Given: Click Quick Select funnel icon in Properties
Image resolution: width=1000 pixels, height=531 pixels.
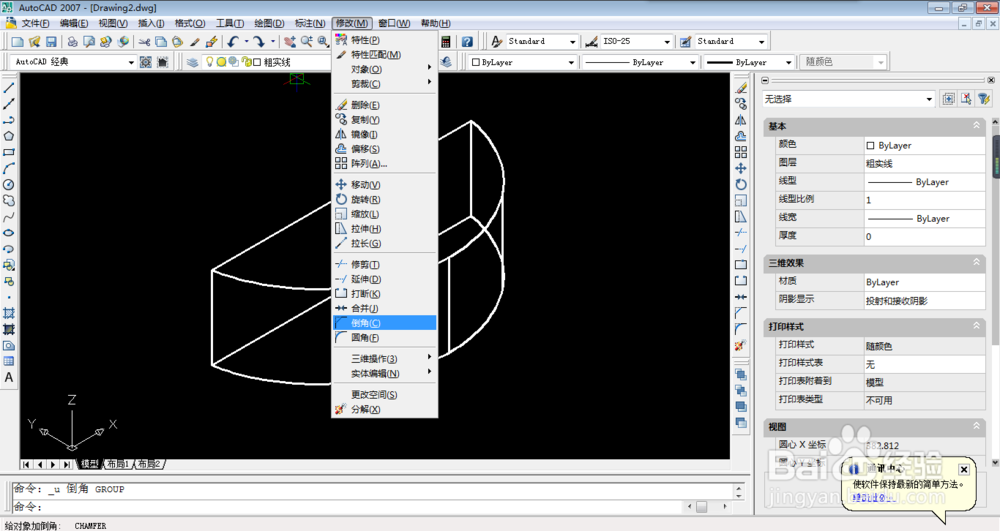Looking at the screenshot, I should coord(984,99).
